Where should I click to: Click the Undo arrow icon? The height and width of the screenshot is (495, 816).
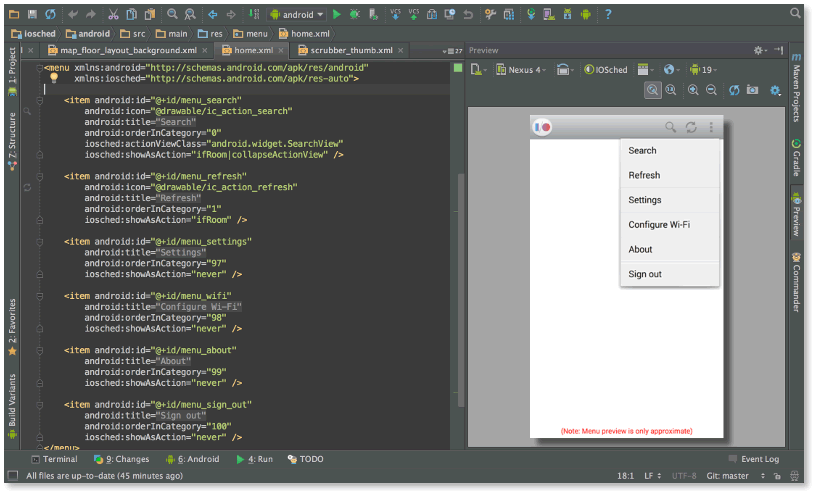click(x=73, y=15)
